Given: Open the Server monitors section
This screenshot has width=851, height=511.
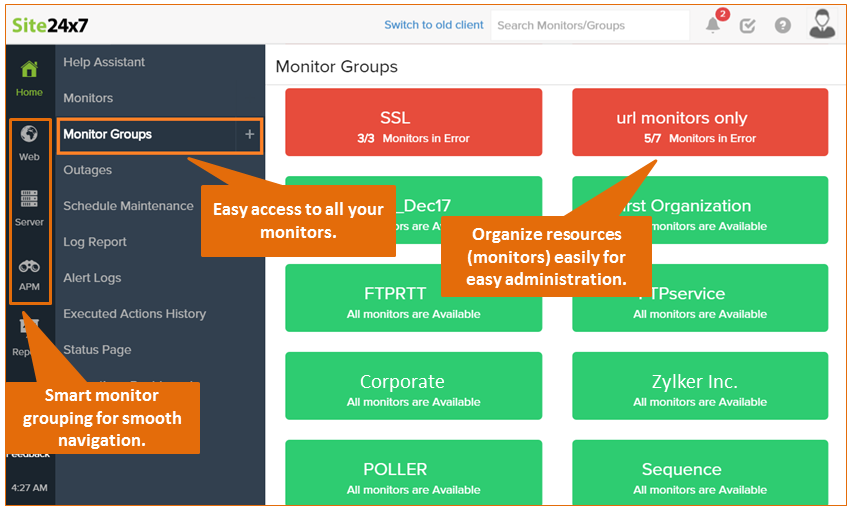Looking at the screenshot, I should click(29, 208).
